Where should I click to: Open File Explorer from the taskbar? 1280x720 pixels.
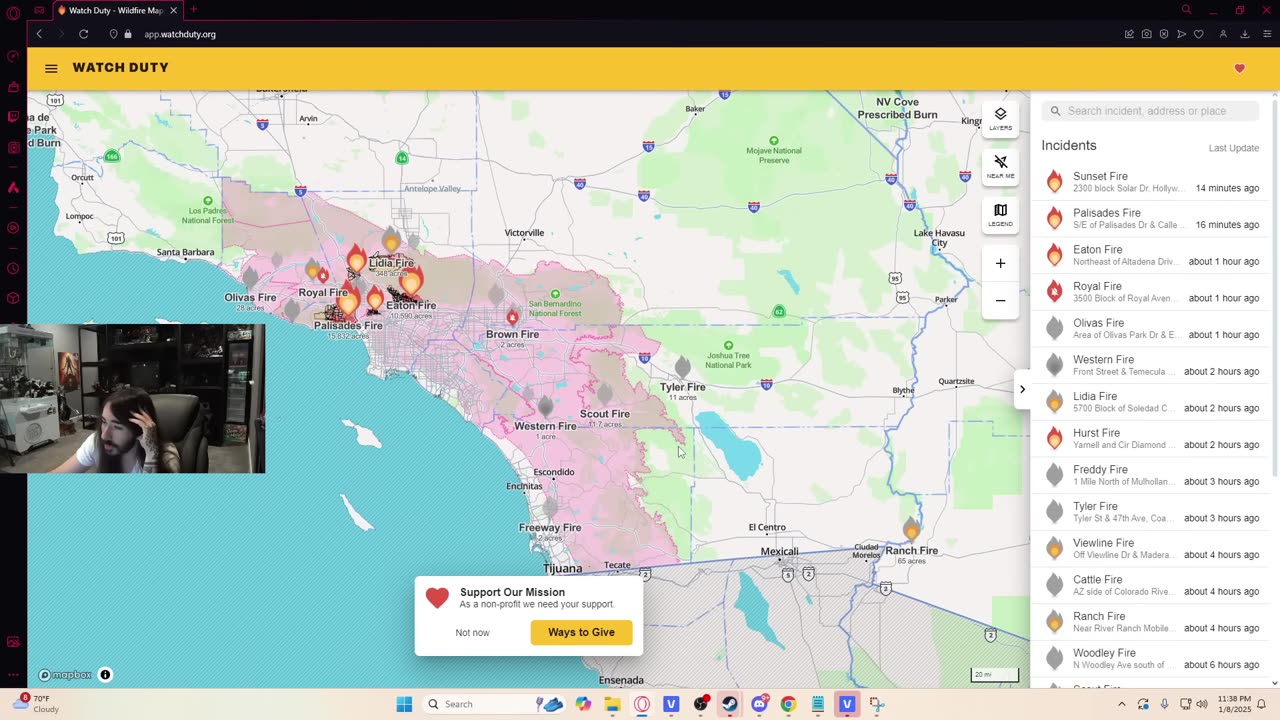tap(612, 704)
